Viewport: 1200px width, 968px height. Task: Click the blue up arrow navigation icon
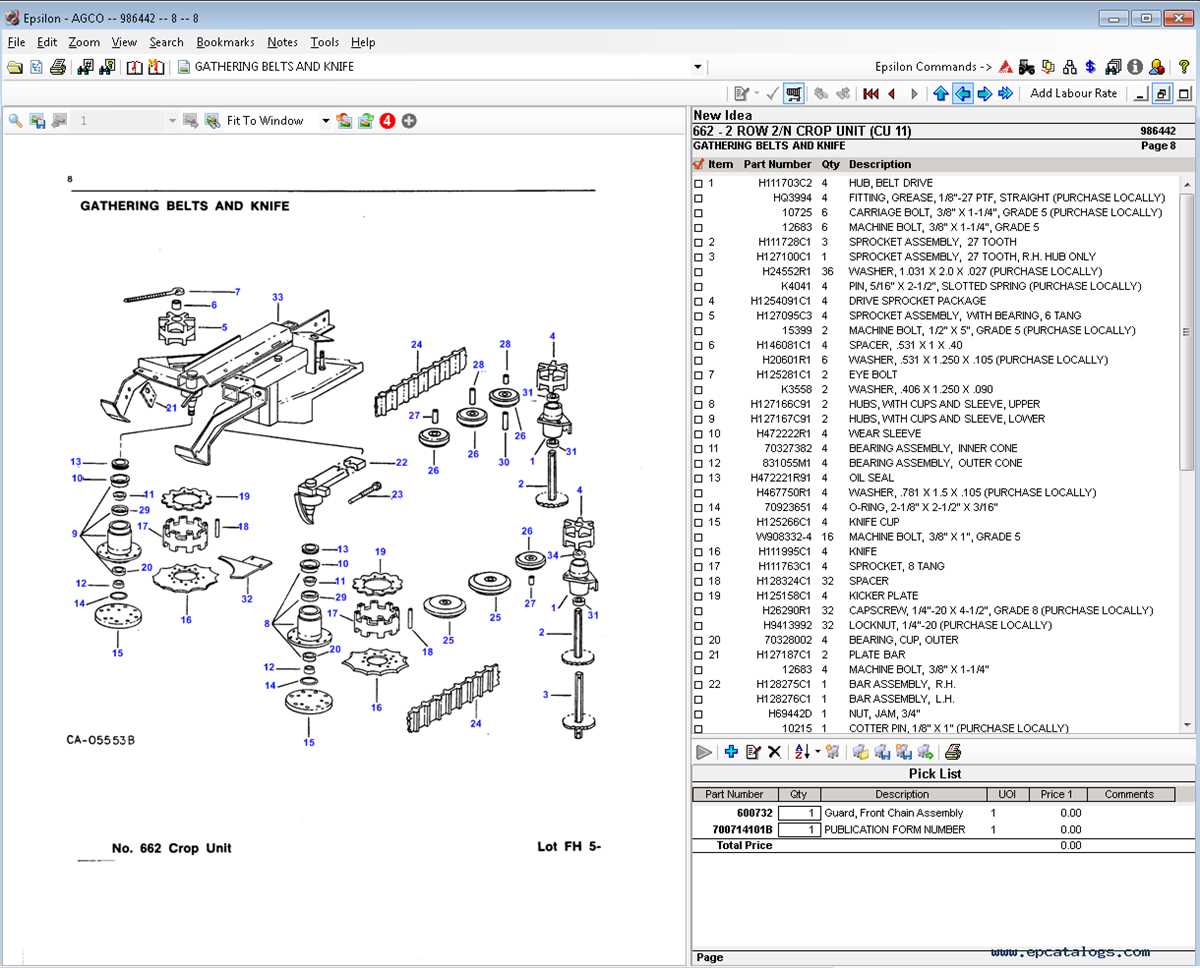pos(941,93)
